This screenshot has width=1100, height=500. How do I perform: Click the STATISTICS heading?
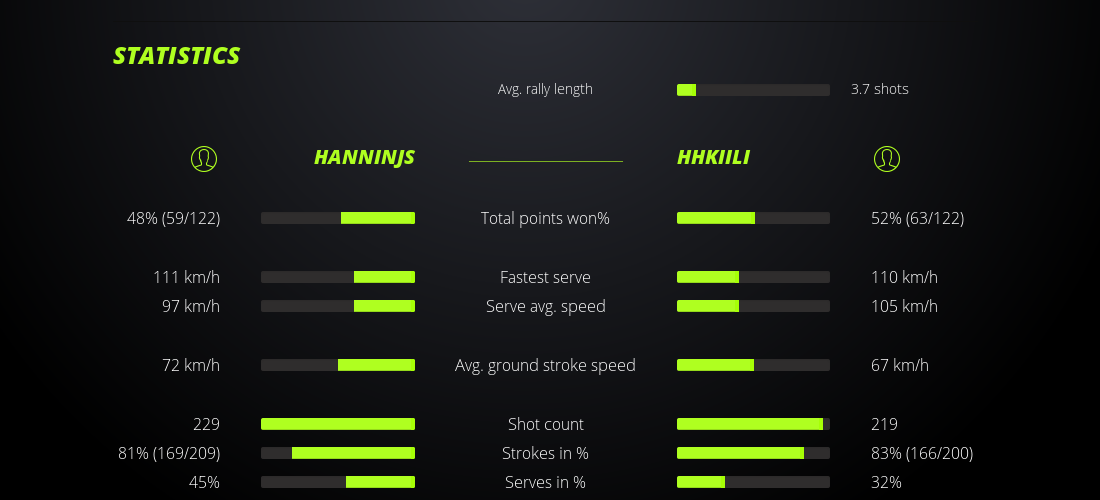177,56
